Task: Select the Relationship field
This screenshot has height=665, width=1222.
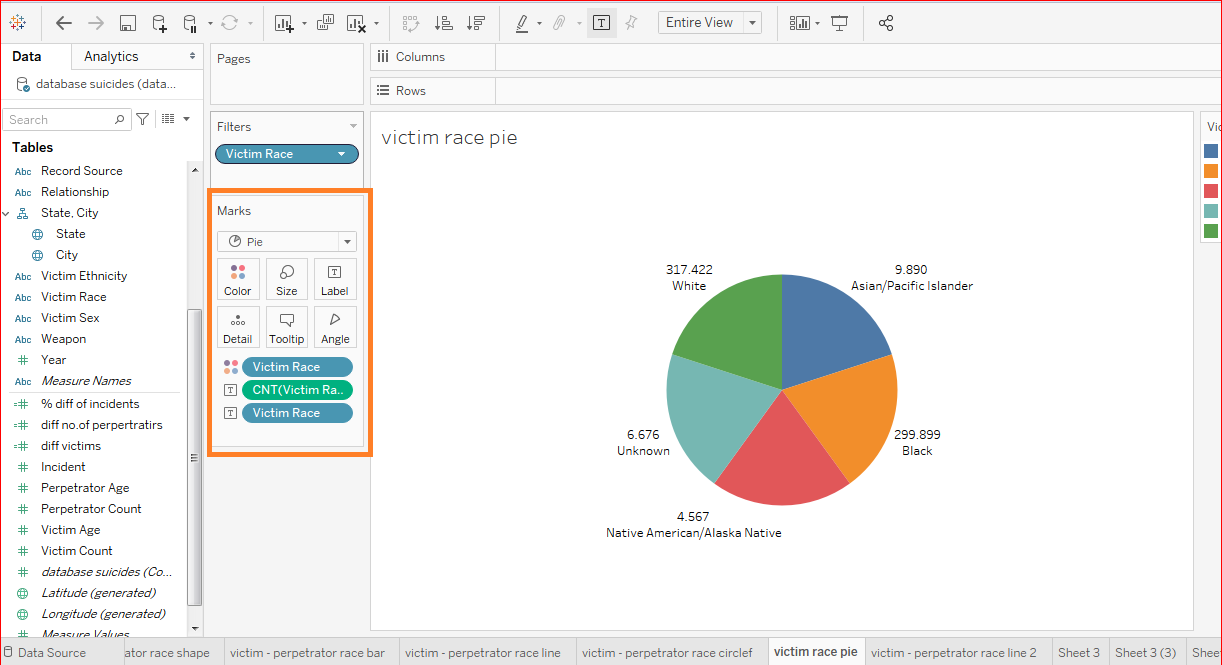Action: [x=75, y=192]
